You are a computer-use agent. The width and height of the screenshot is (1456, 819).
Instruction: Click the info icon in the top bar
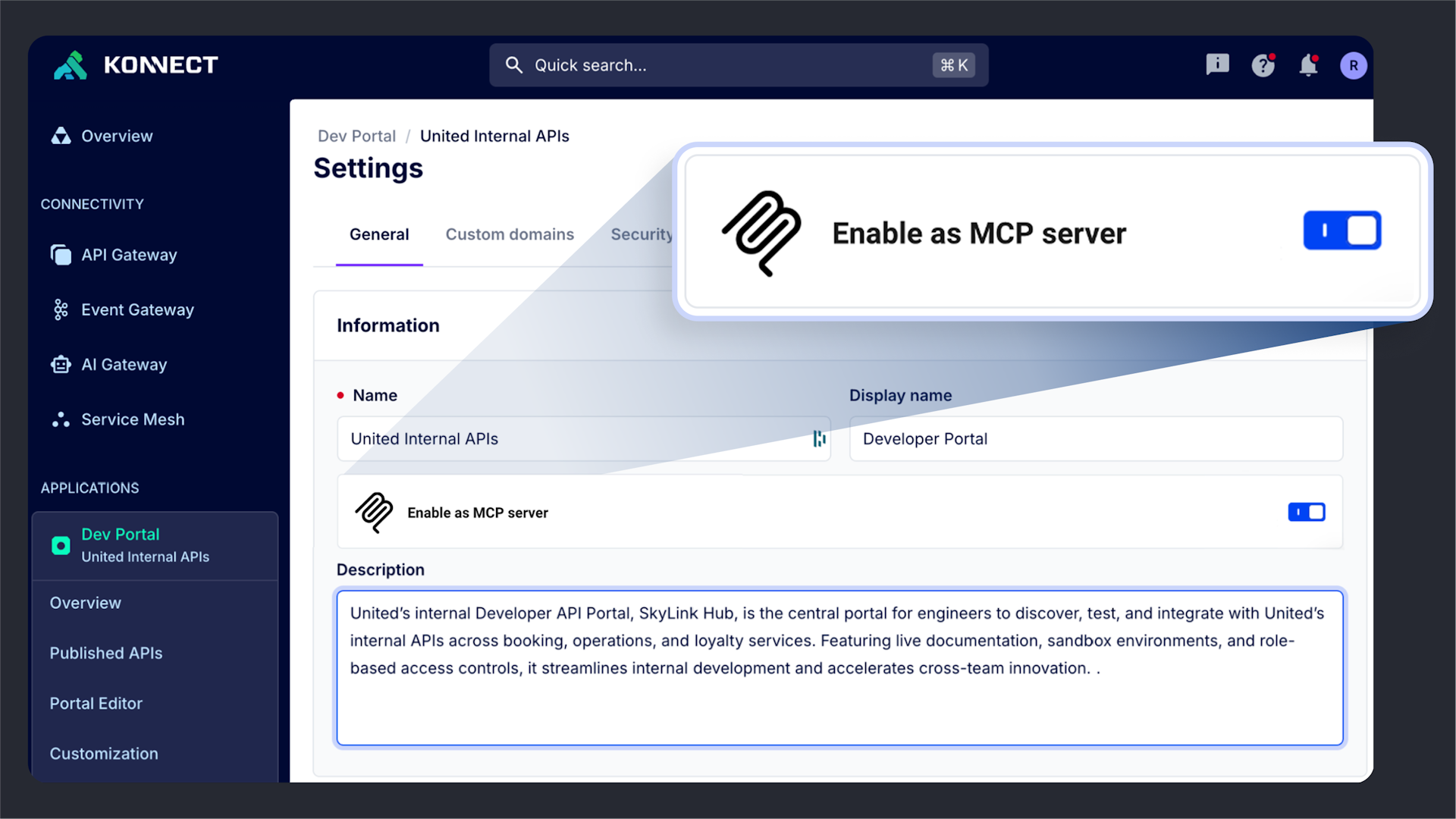(1217, 65)
